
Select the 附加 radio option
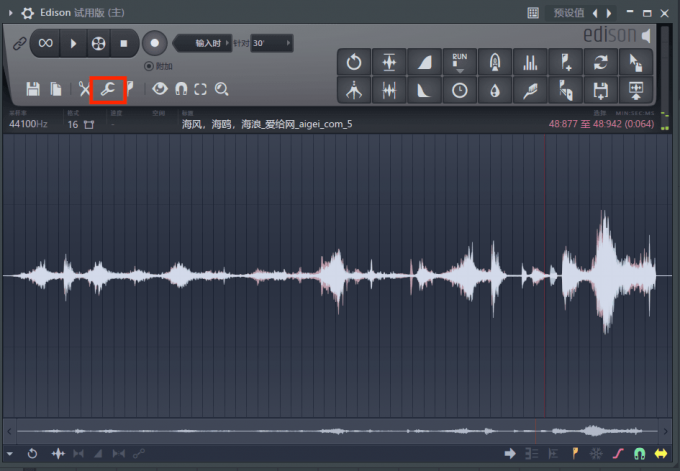pos(150,66)
